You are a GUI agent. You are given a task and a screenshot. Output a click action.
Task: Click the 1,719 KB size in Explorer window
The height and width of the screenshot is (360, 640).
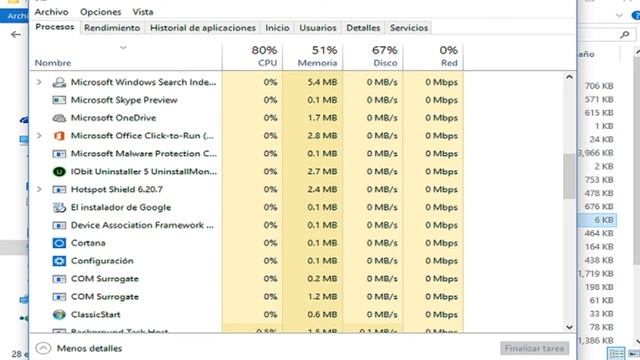point(596,273)
